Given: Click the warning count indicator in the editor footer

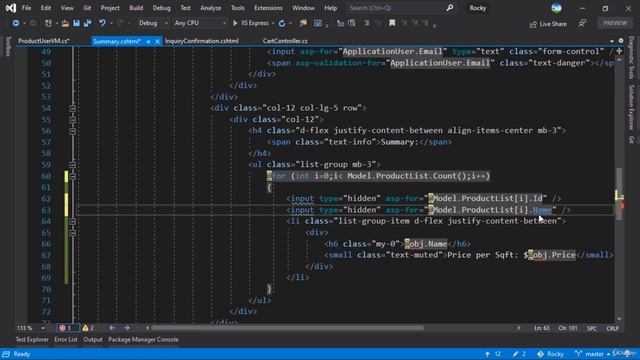Looking at the screenshot, I should click(88, 328).
